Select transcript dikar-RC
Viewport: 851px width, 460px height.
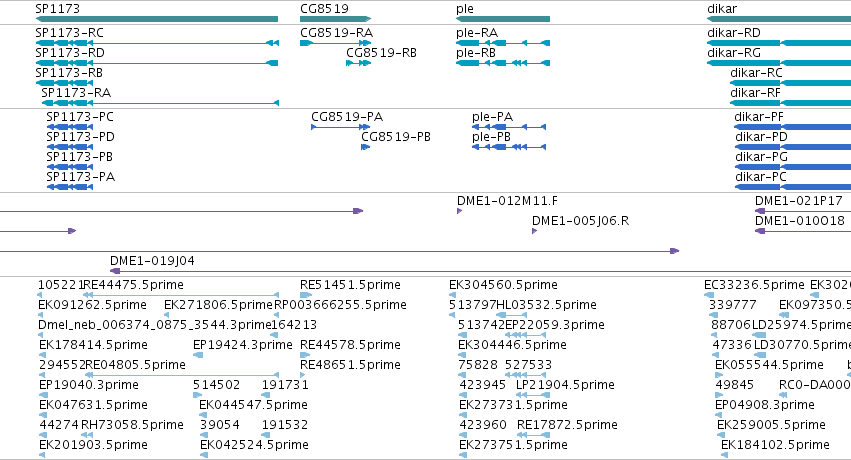point(757,73)
